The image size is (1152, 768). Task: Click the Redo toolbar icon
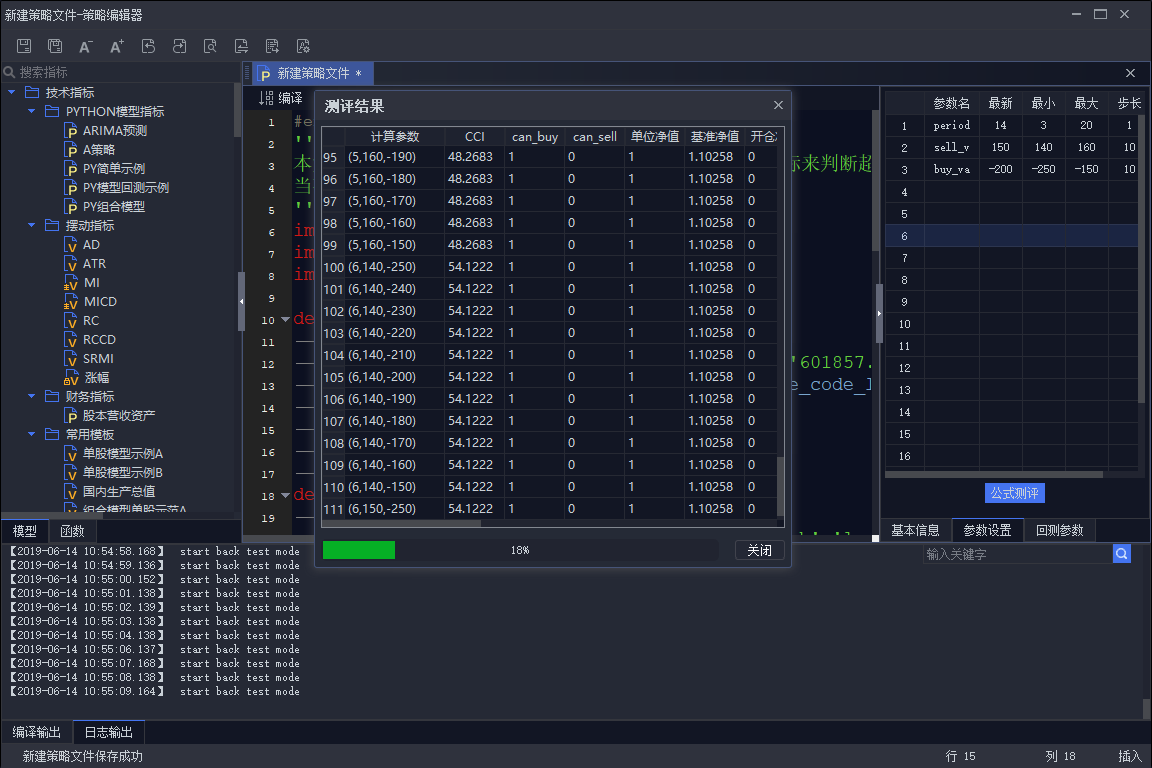179,46
